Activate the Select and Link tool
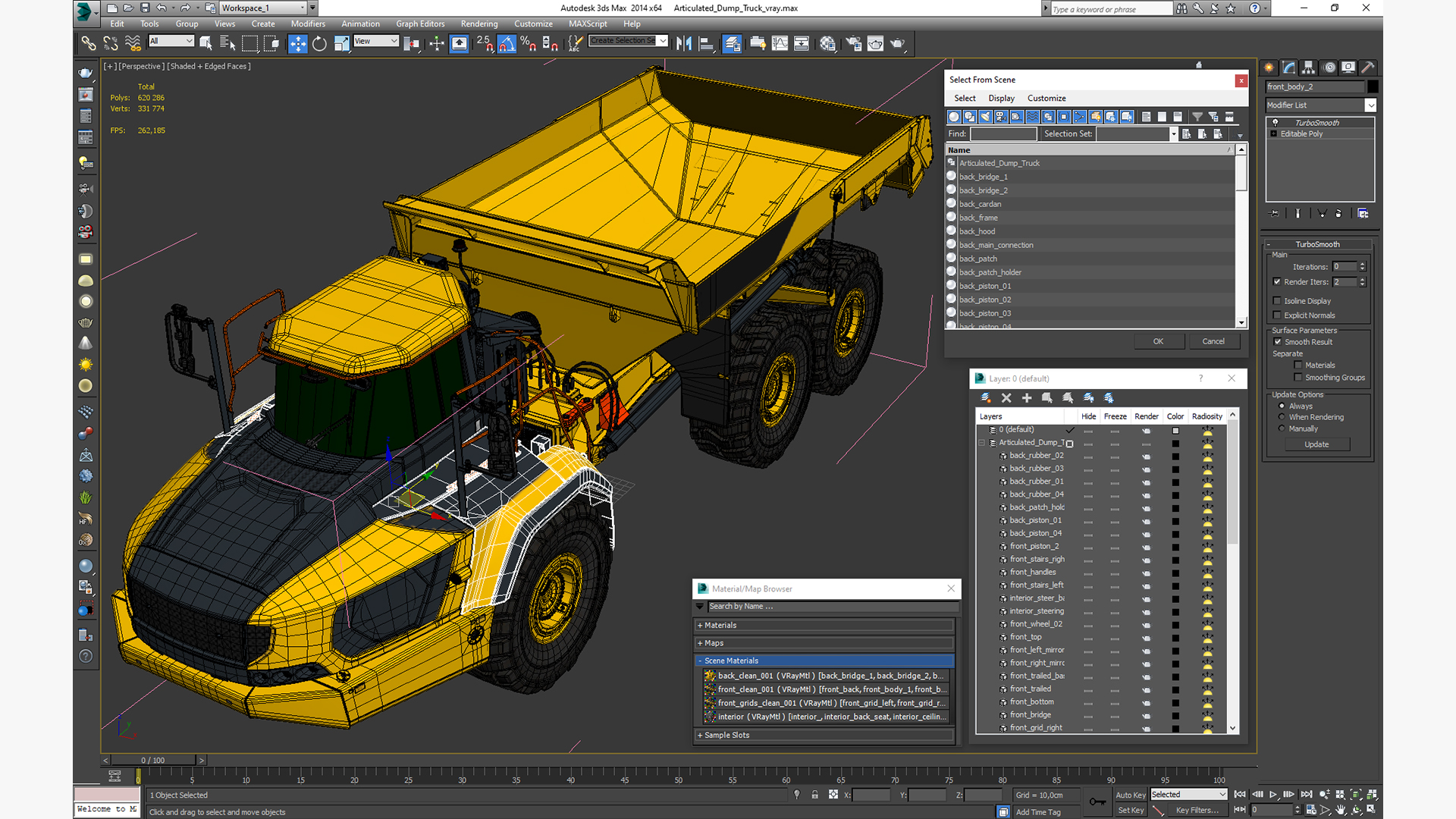 point(89,43)
